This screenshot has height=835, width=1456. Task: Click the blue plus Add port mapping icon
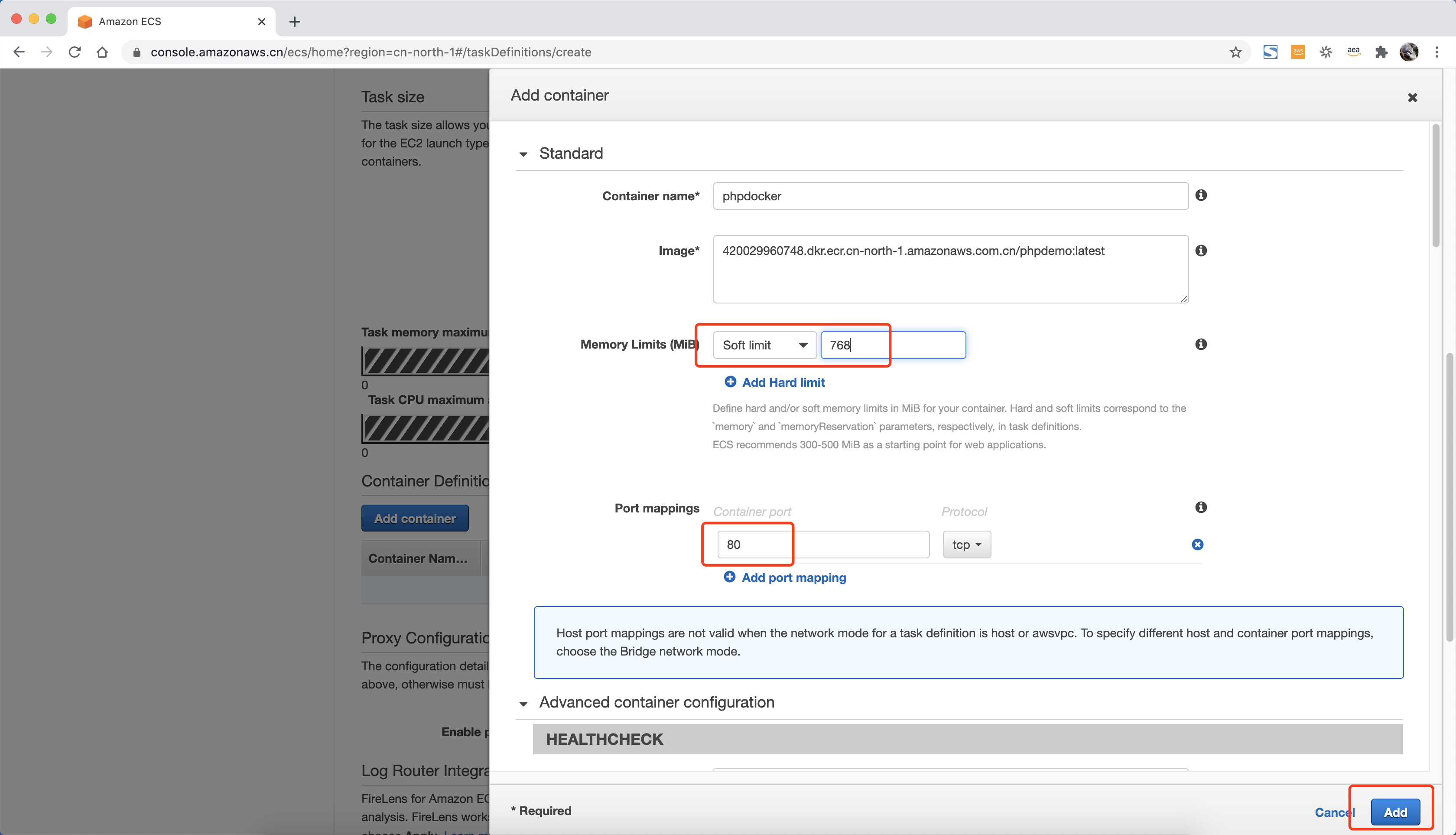coord(730,577)
